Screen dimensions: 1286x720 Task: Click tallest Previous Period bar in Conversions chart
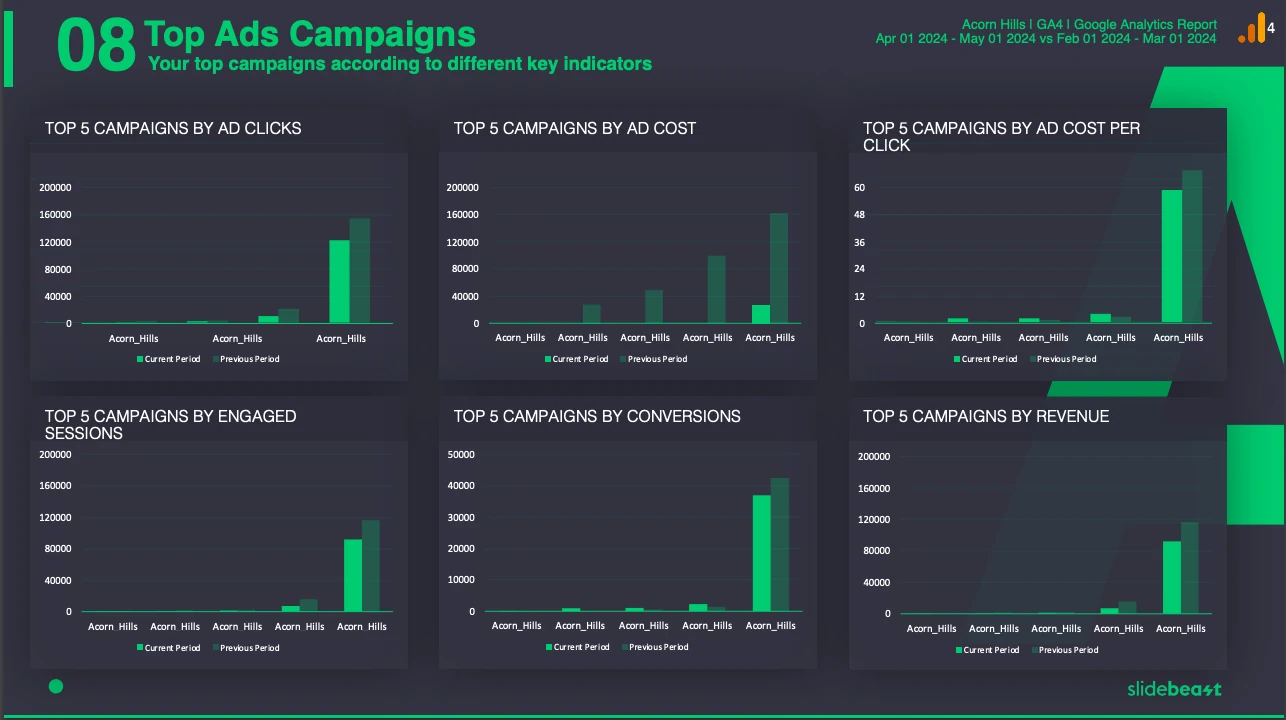coord(780,545)
